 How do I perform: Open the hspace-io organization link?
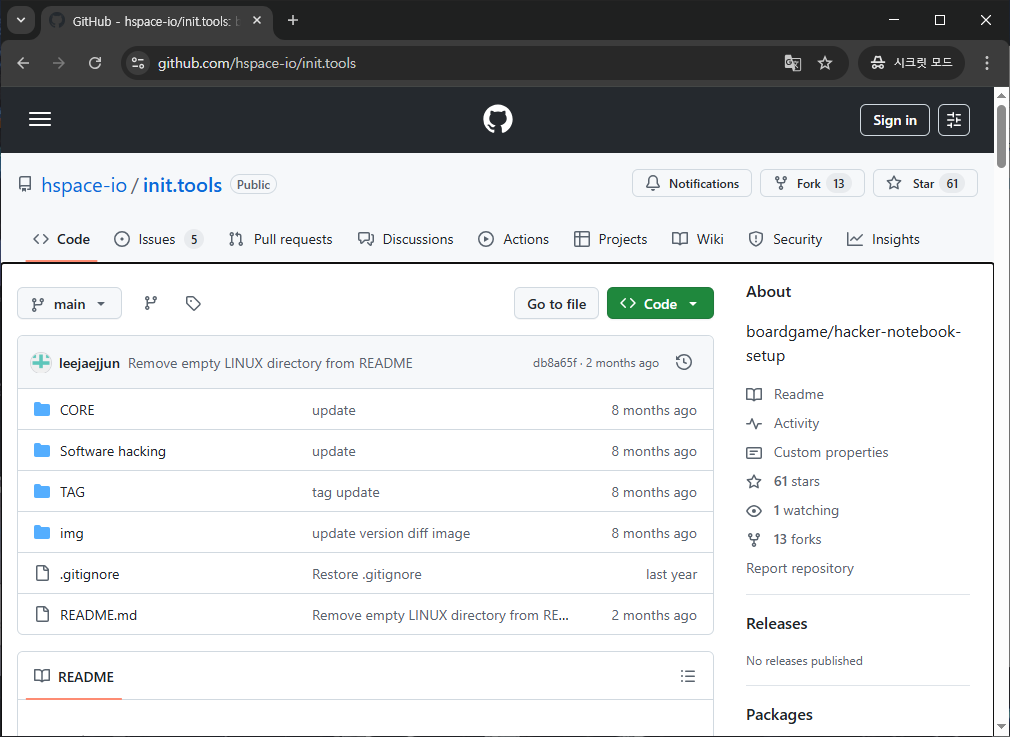tap(84, 185)
